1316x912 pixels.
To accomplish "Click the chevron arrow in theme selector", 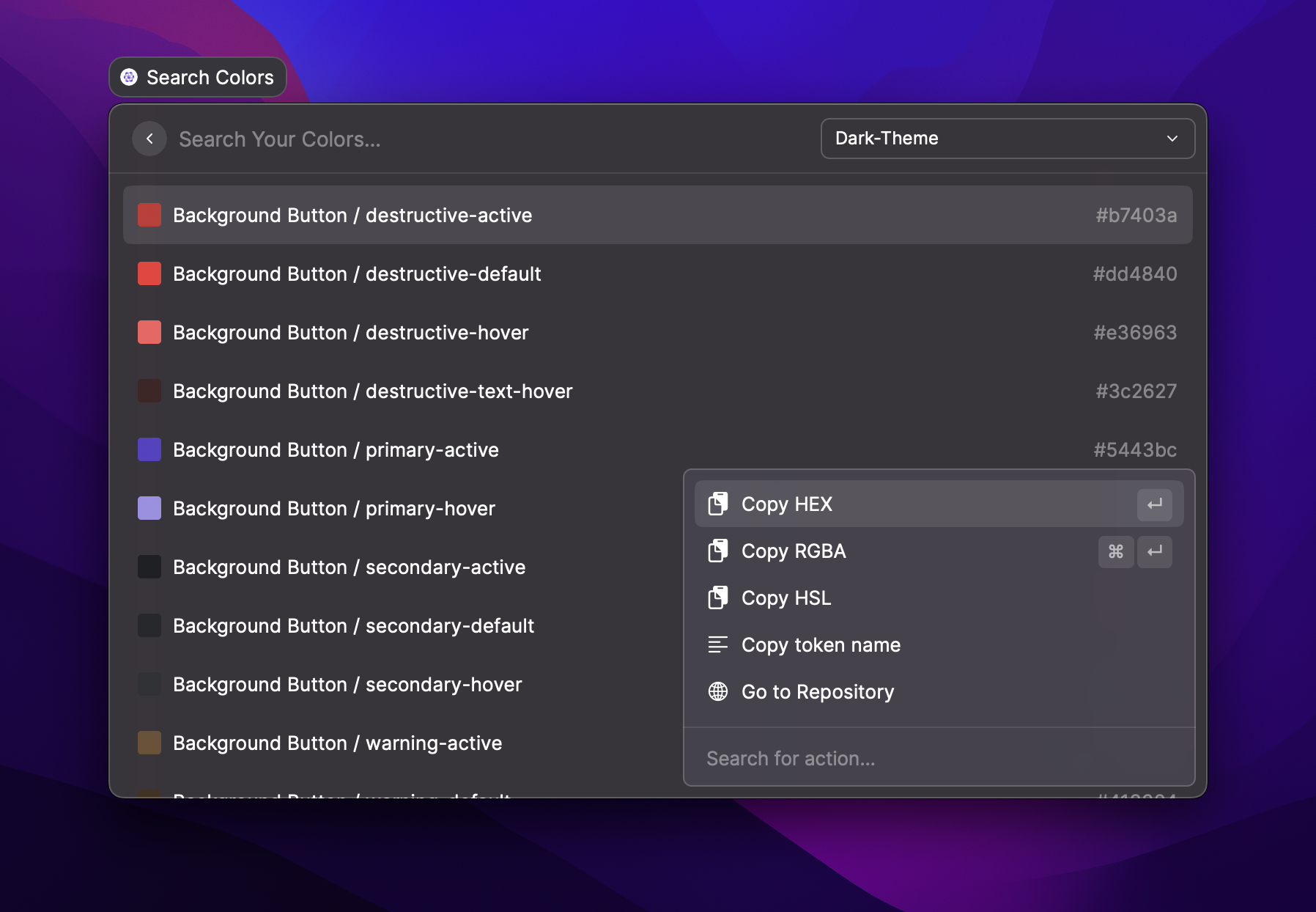I will click(1172, 139).
